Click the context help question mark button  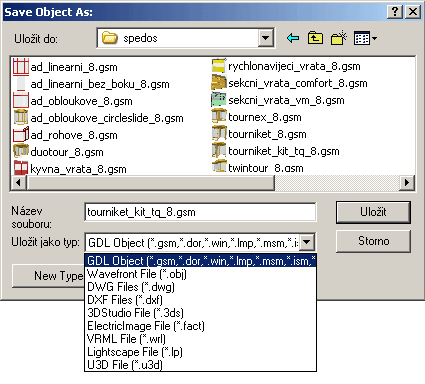[x=395, y=12]
